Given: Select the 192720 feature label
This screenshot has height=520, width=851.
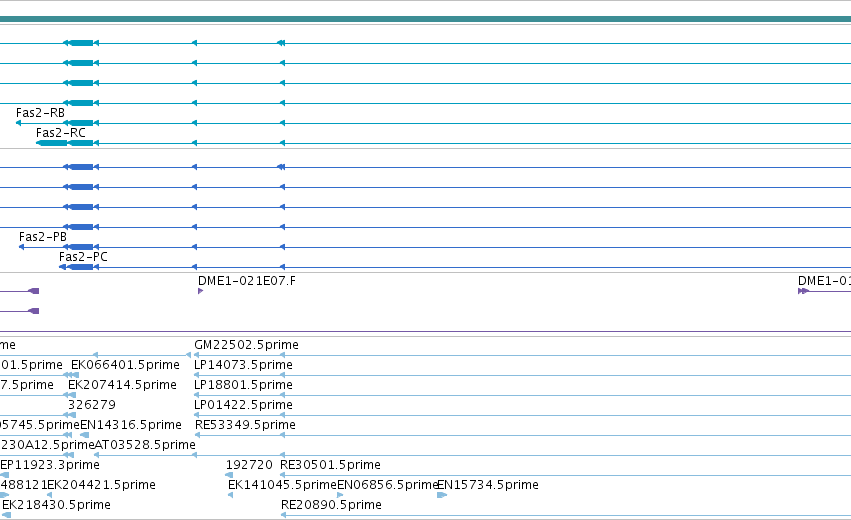Looking at the screenshot, I should tap(249, 465).
